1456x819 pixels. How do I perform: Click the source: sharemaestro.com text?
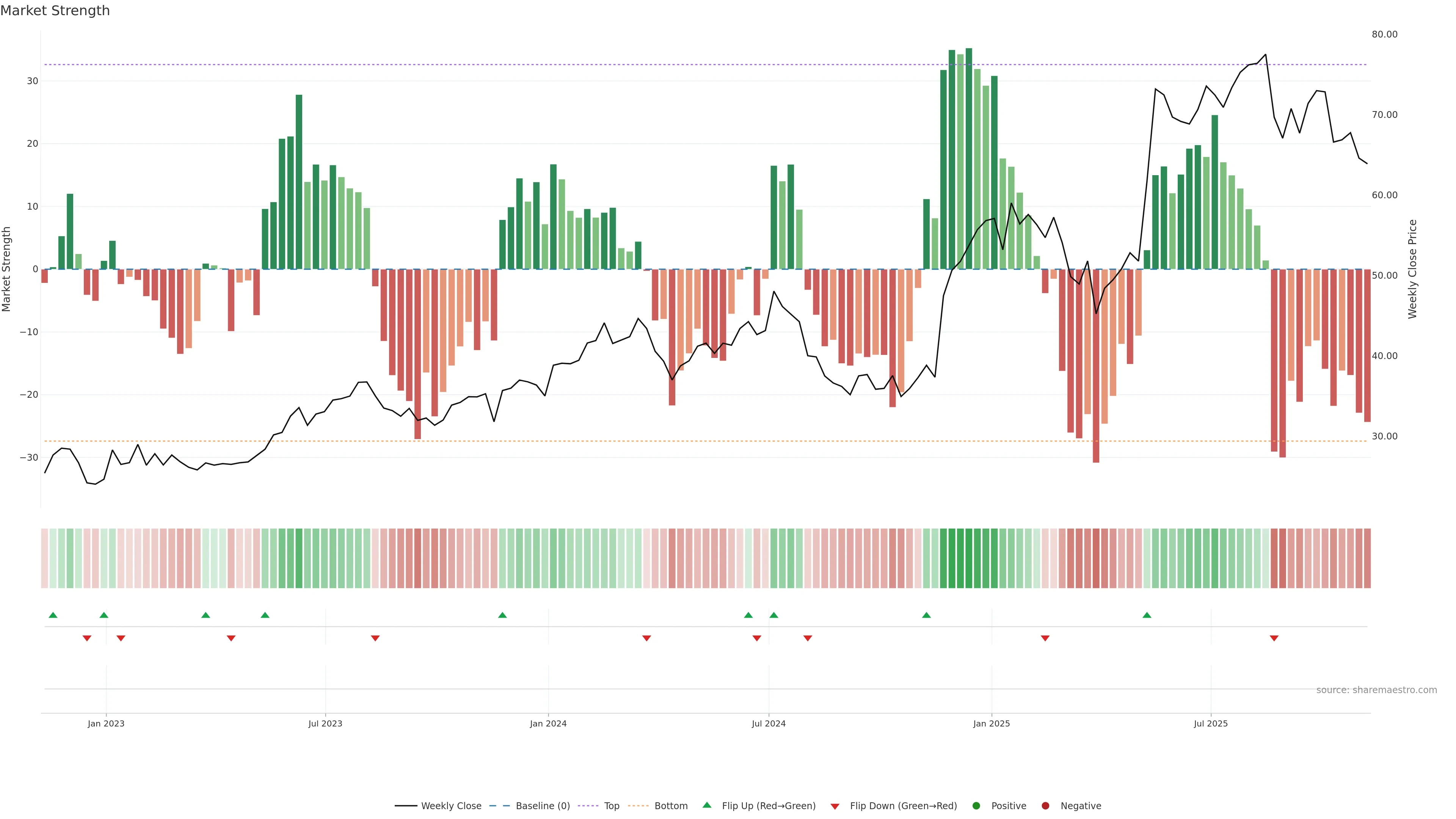click(1376, 690)
